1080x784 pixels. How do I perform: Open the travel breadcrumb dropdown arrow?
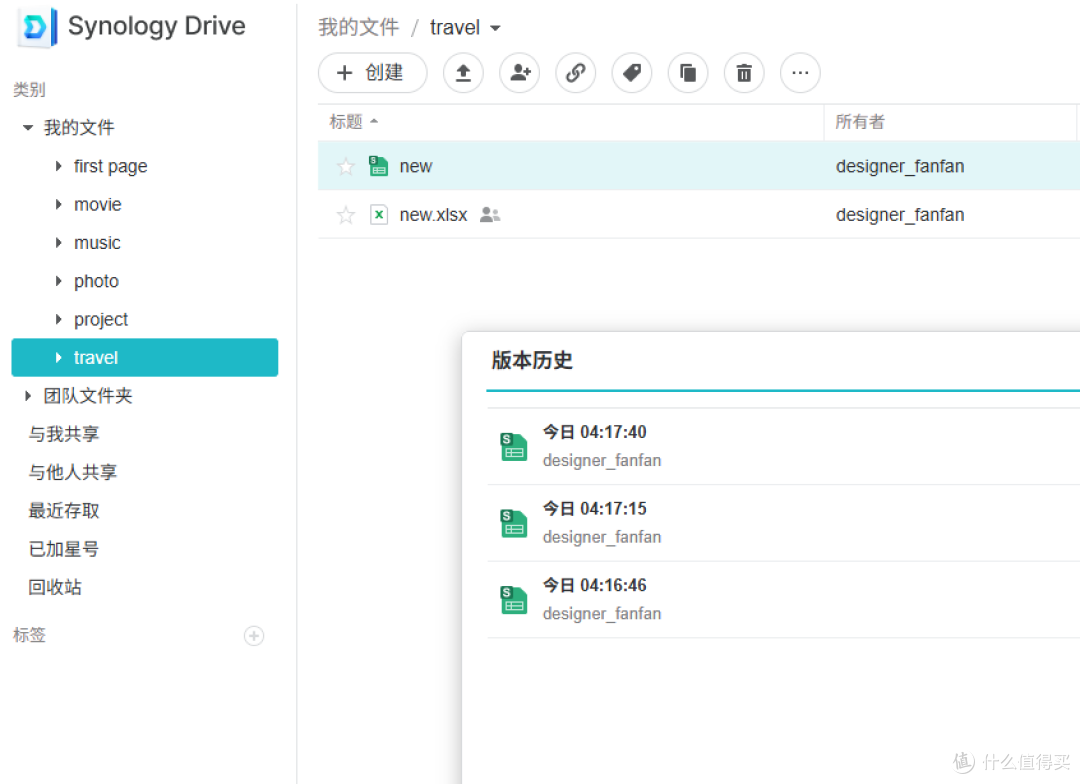click(495, 28)
